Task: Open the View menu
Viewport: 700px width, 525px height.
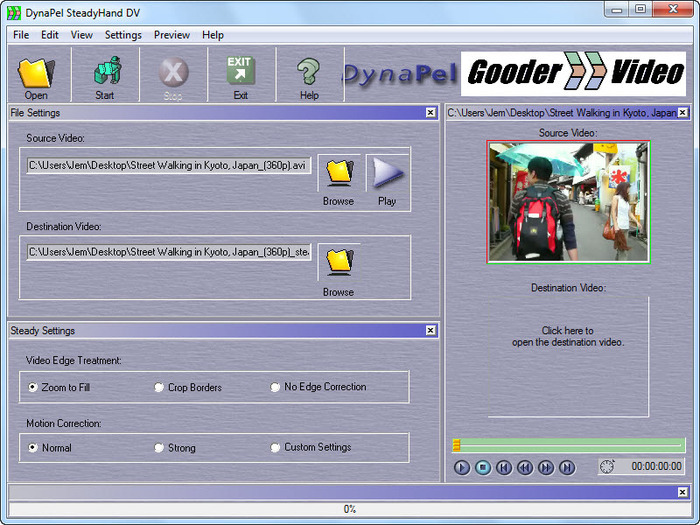Action: 82,35
